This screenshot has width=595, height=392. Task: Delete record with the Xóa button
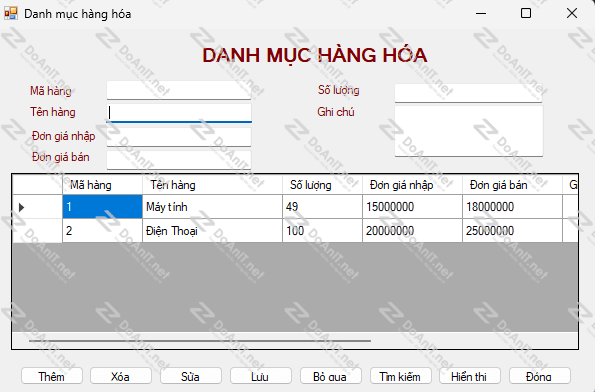pos(121,376)
